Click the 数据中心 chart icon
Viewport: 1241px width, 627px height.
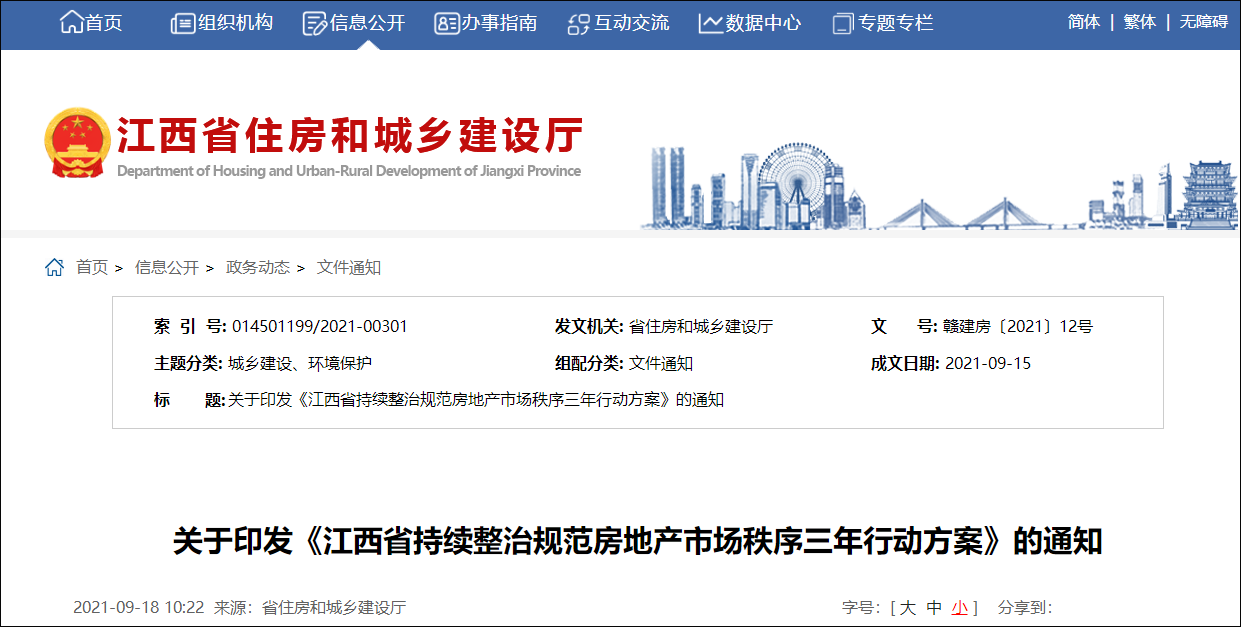tap(711, 22)
